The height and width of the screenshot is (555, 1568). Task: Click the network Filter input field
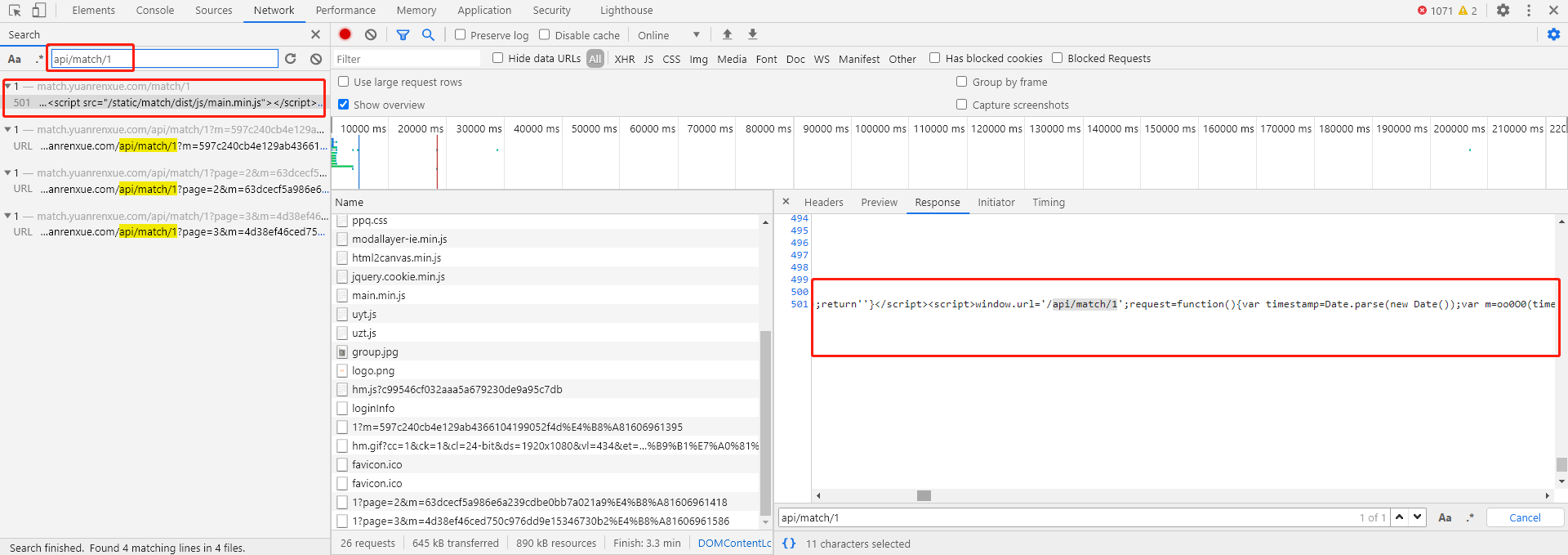pos(407,59)
